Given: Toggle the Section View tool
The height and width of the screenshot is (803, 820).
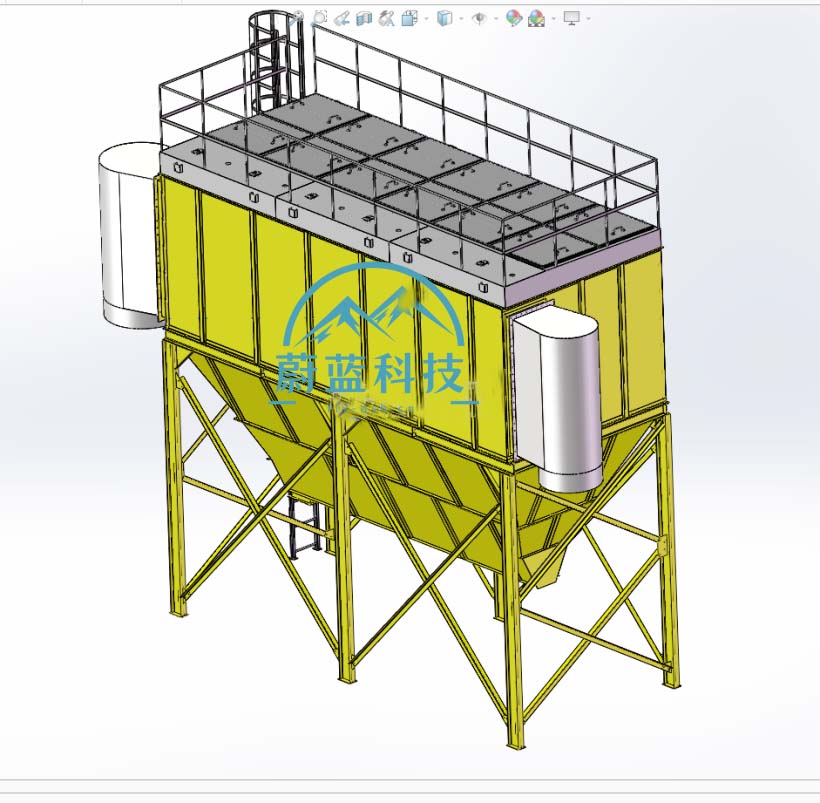Looking at the screenshot, I should tap(364, 18).
